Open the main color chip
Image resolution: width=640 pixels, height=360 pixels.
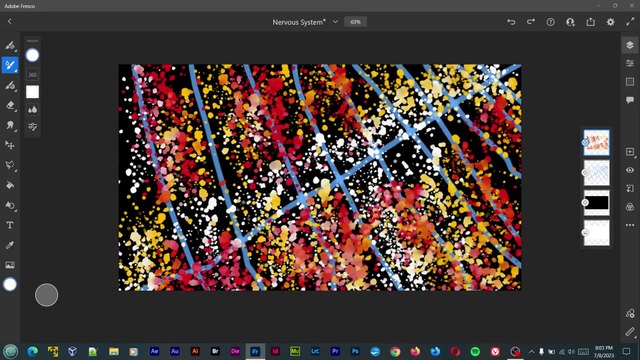(10, 284)
